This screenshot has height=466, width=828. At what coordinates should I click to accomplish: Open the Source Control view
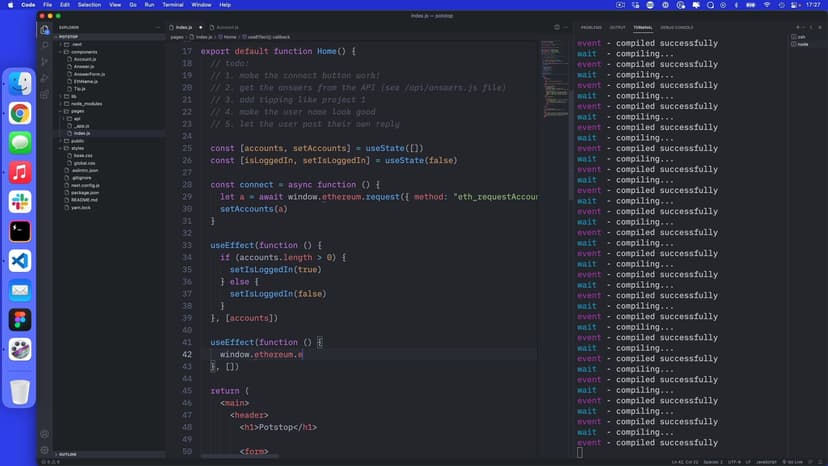coord(45,61)
